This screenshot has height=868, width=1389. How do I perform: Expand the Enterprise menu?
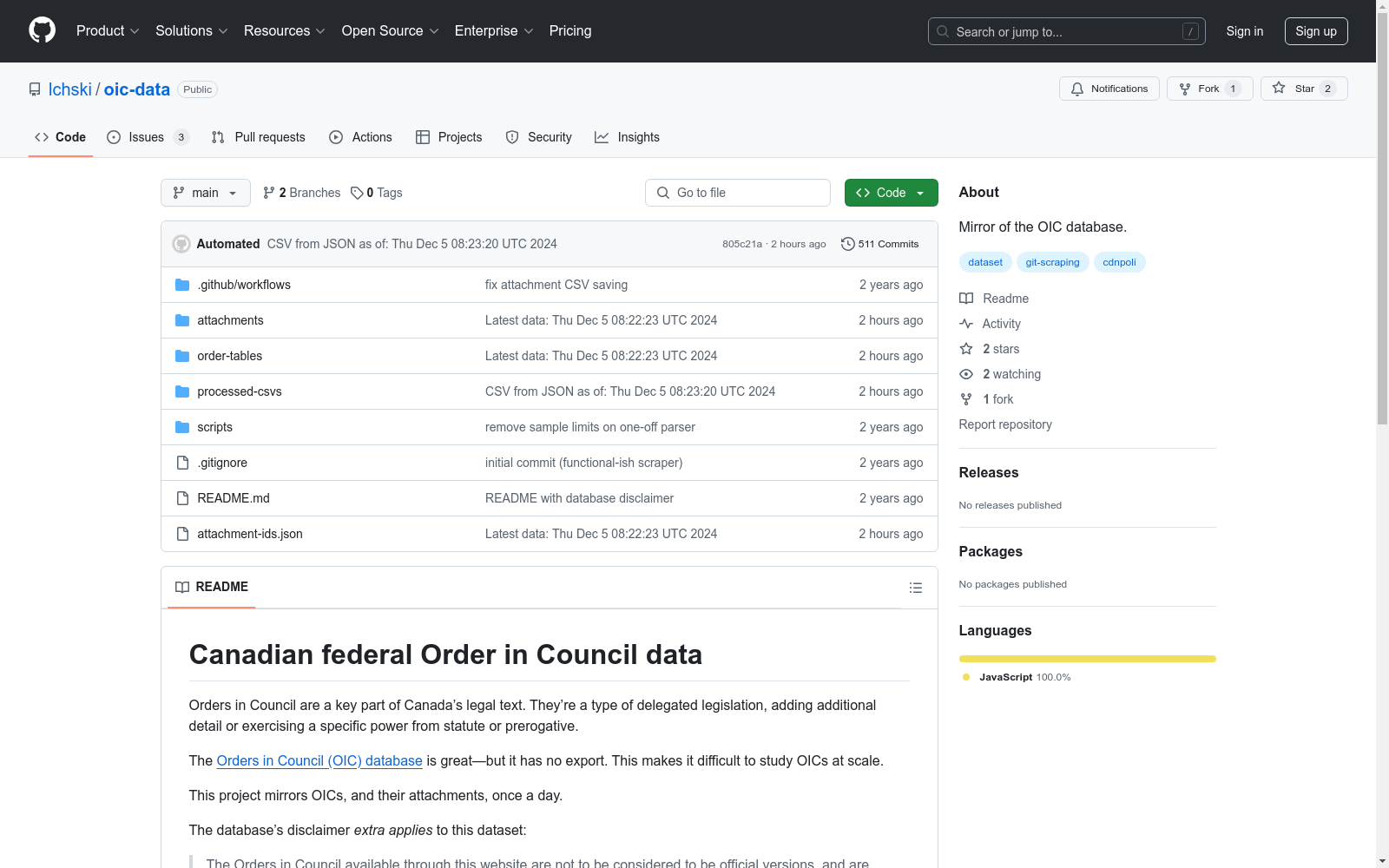coord(494,30)
